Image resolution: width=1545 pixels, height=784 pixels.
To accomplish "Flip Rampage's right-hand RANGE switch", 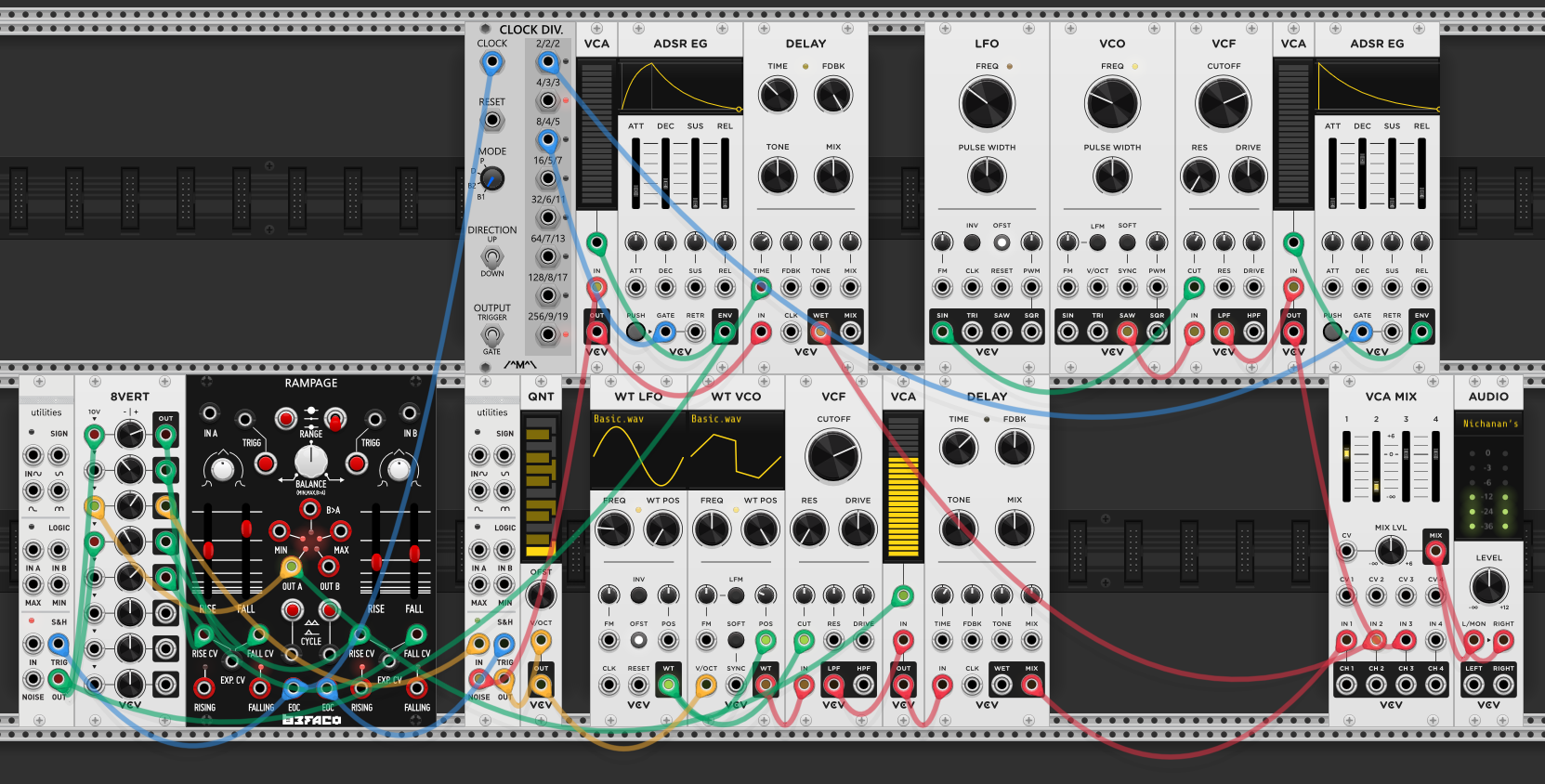I will (x=335, y=419).
